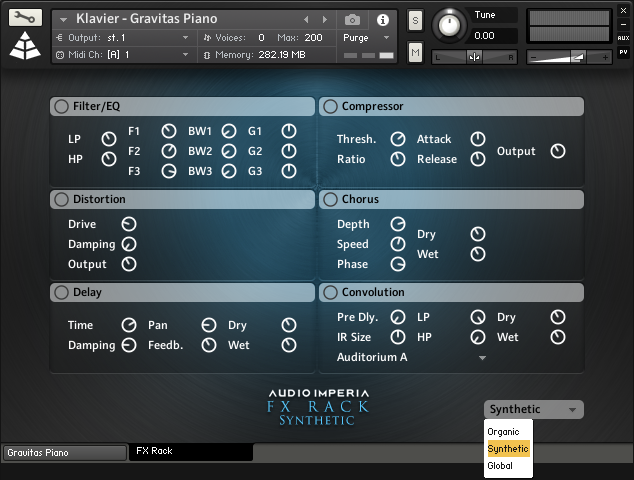Click the Audio Imperia pyramid logo
The image size is (634, 480).
(x=25, y=45)
